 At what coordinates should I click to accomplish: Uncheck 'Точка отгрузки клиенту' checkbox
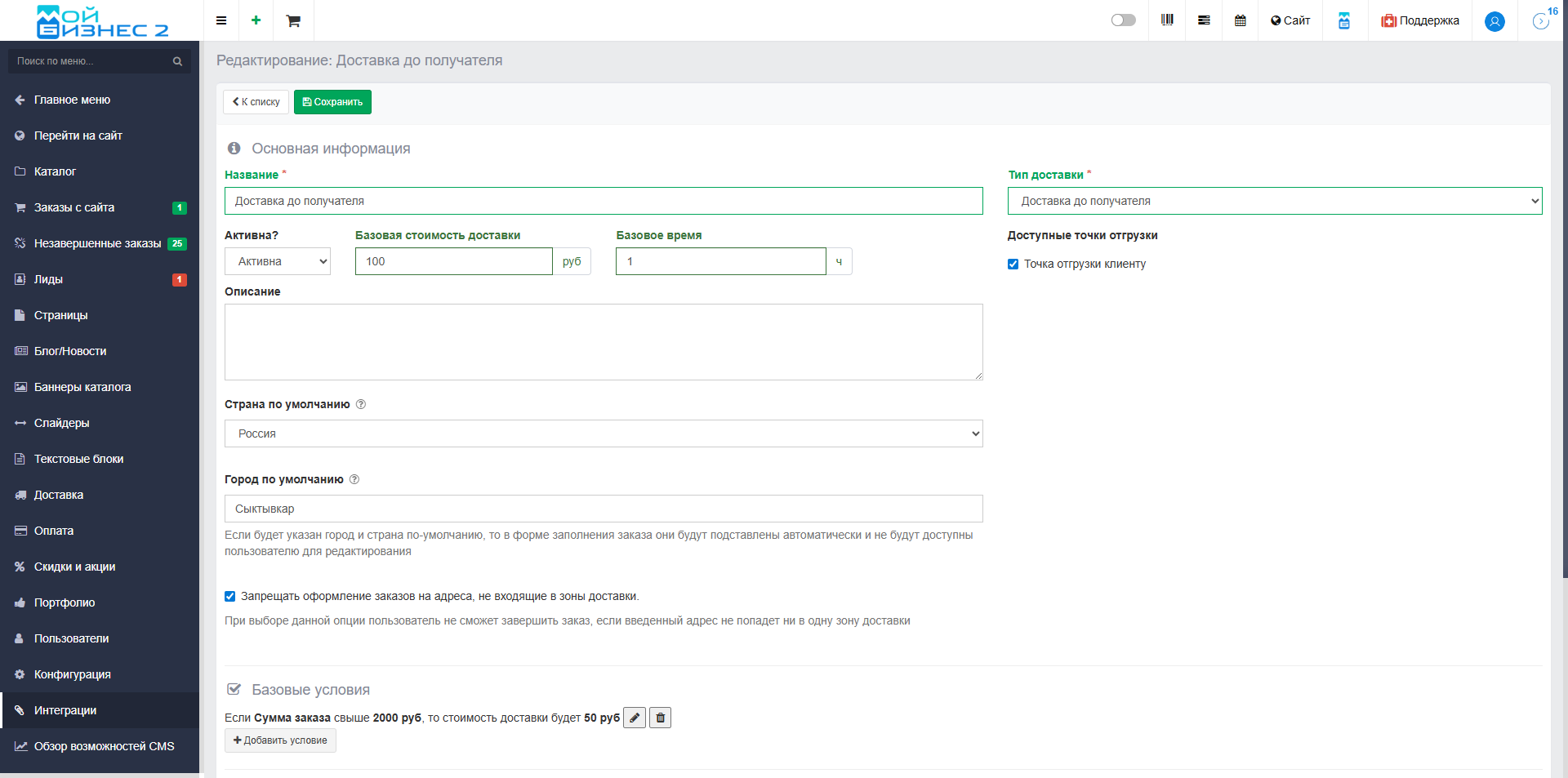click(x=1013, y=264)
